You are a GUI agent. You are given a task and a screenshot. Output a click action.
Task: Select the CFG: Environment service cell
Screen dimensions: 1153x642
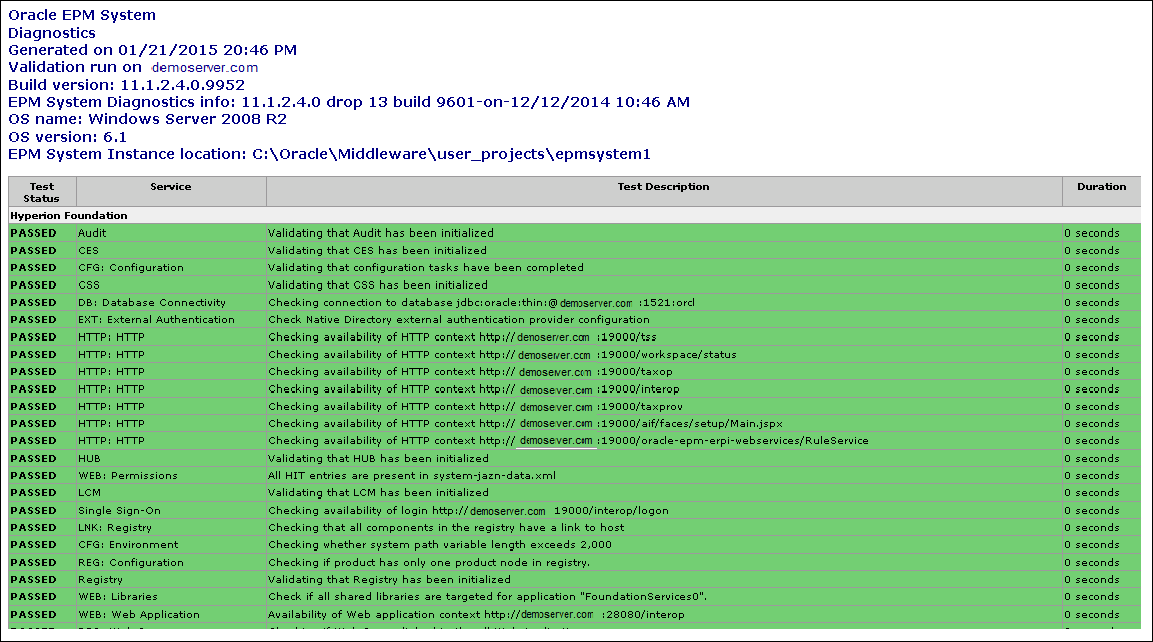click(x=171, y=545)
